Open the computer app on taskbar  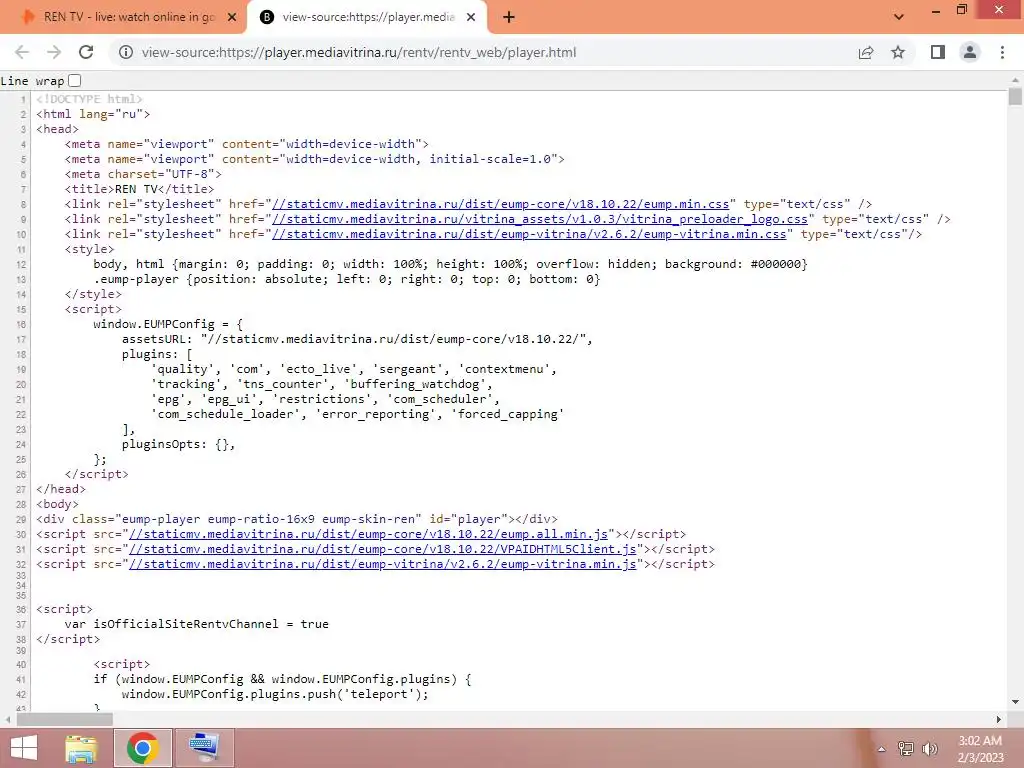205,748
